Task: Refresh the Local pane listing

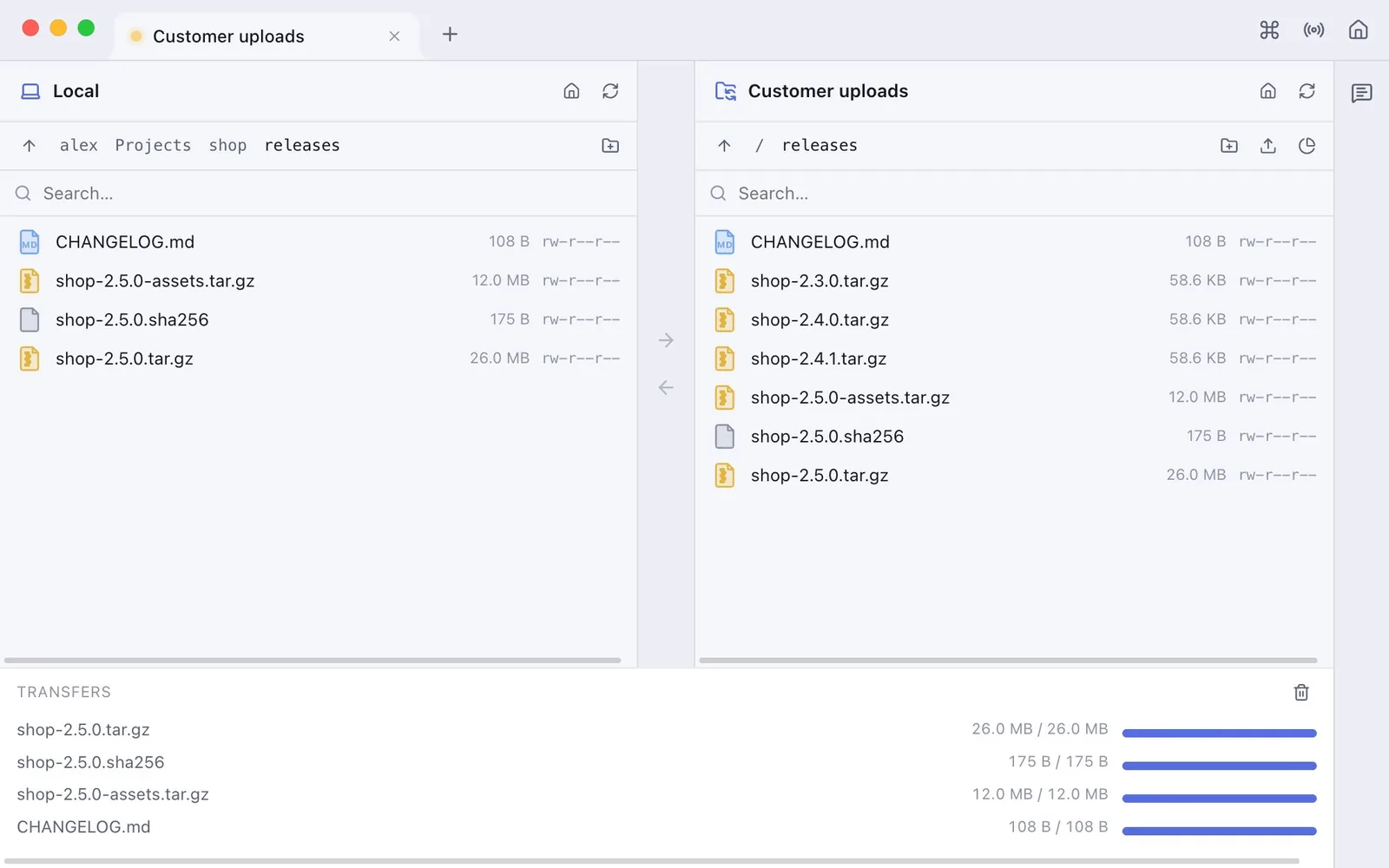Action: tap(610, 91)
